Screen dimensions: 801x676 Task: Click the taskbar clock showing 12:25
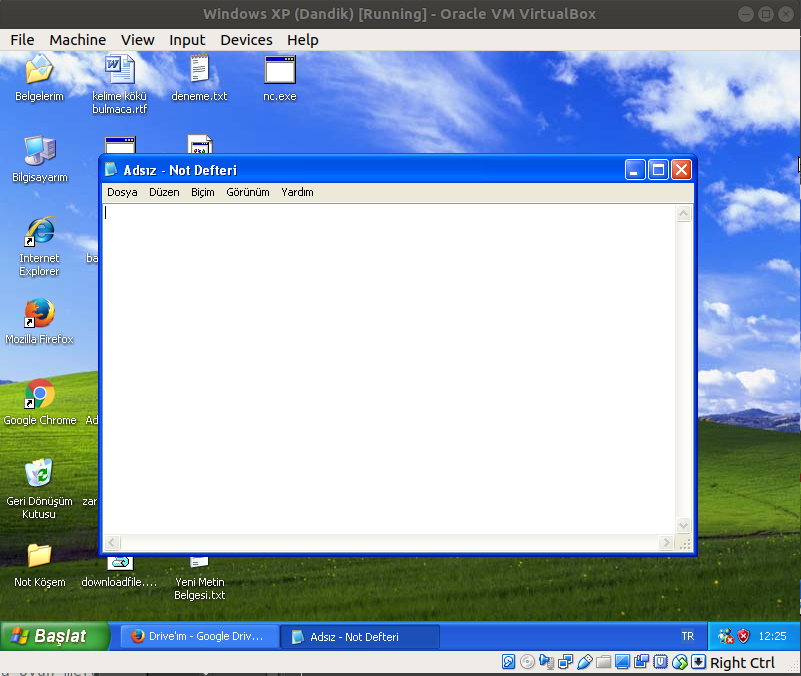772,636
